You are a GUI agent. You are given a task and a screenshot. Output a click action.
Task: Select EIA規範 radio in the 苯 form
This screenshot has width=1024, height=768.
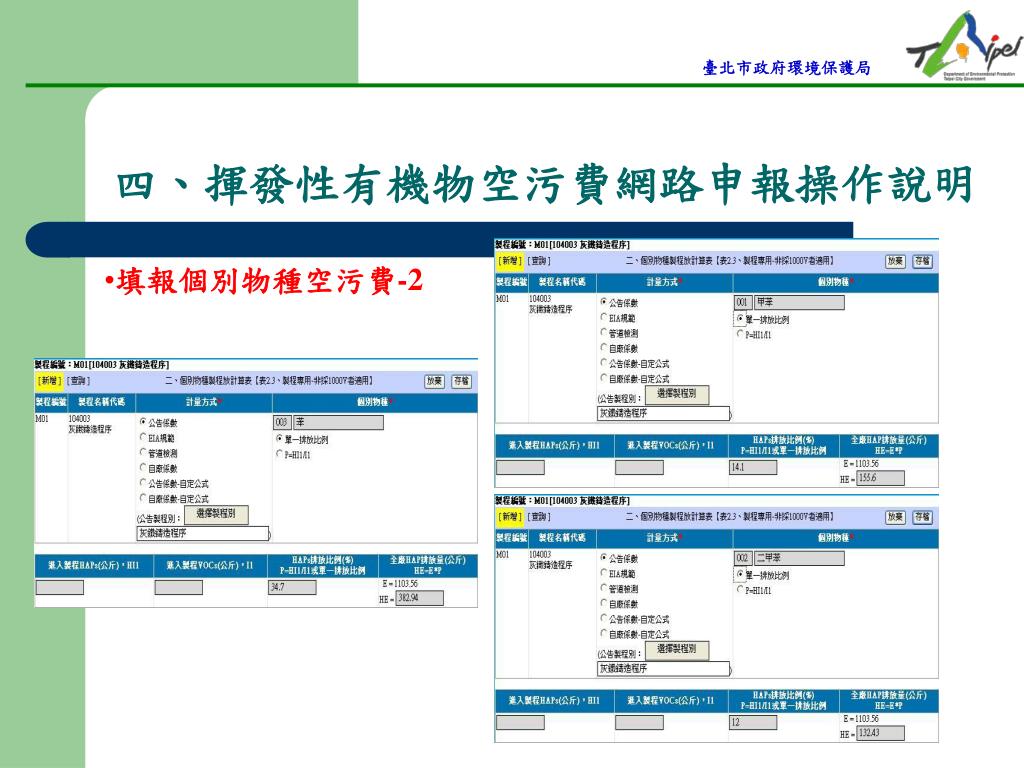[143, 438]
